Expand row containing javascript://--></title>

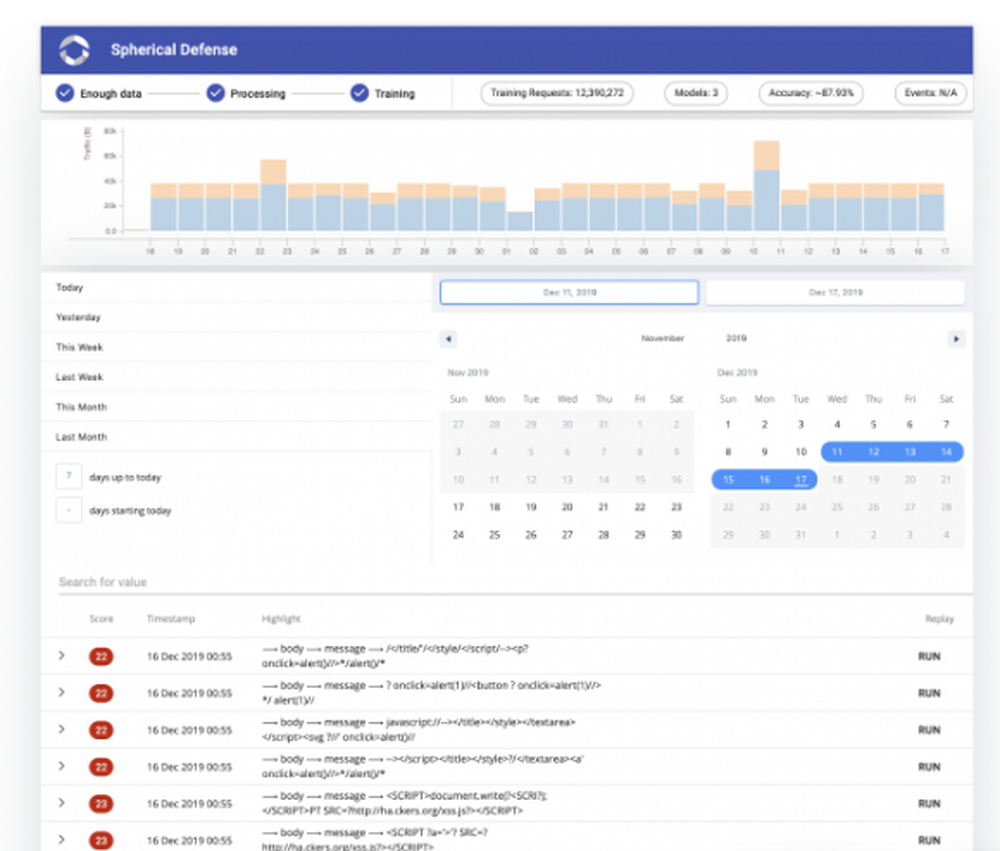click(x=62, y=729)
